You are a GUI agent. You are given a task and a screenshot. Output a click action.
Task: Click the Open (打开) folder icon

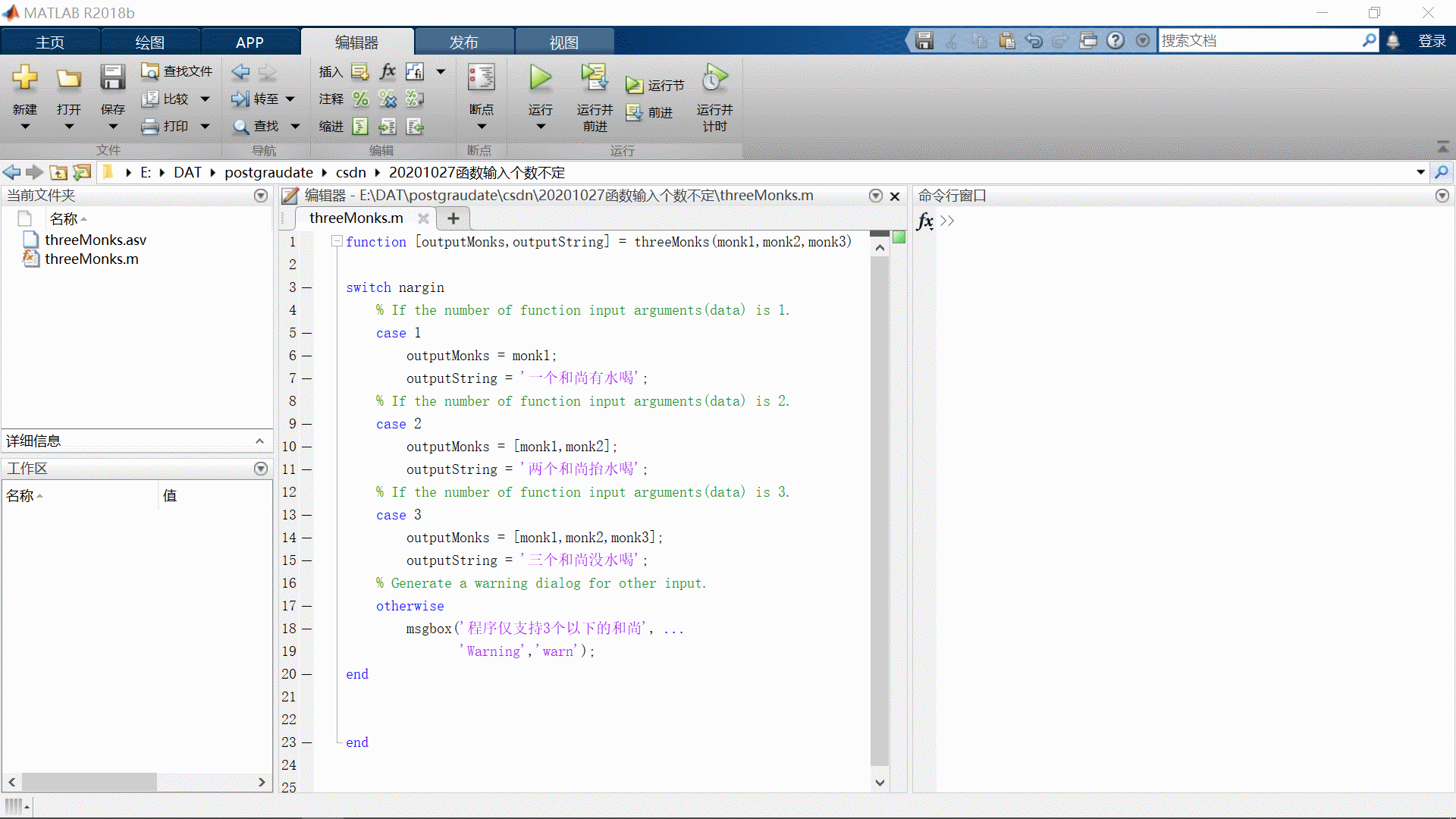pyautogui.click(x=68, y=77)
